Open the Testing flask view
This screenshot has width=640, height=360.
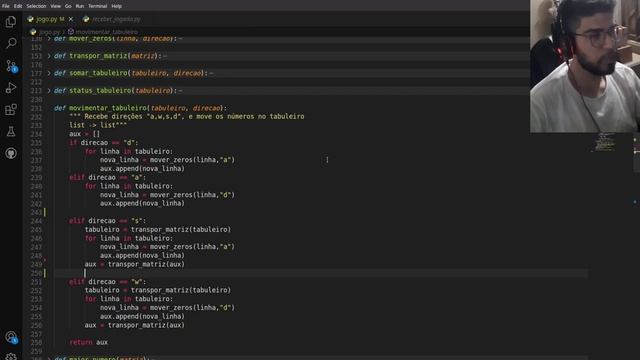pyautogui.click(x=11, y=131)
